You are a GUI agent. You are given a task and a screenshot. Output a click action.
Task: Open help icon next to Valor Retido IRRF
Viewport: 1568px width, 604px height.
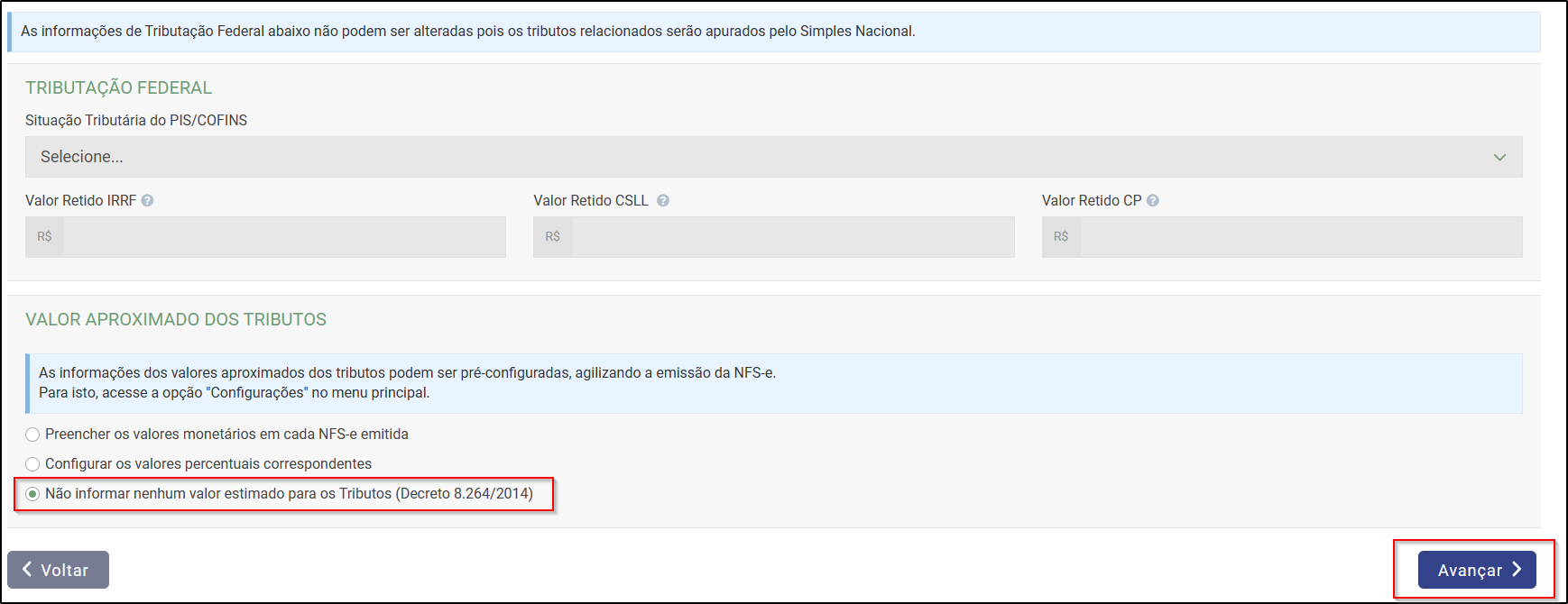(147, 201)
